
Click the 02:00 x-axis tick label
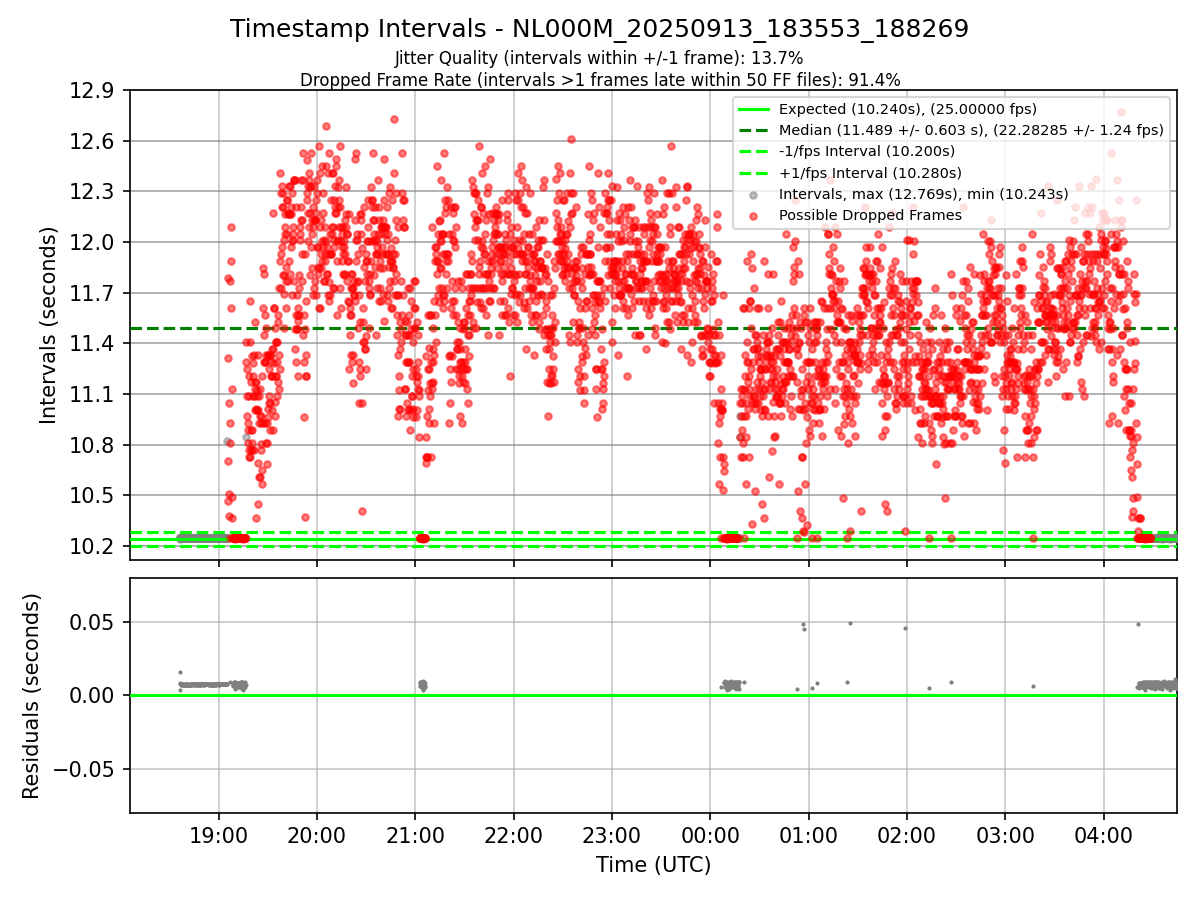click(x=906, y=835)
